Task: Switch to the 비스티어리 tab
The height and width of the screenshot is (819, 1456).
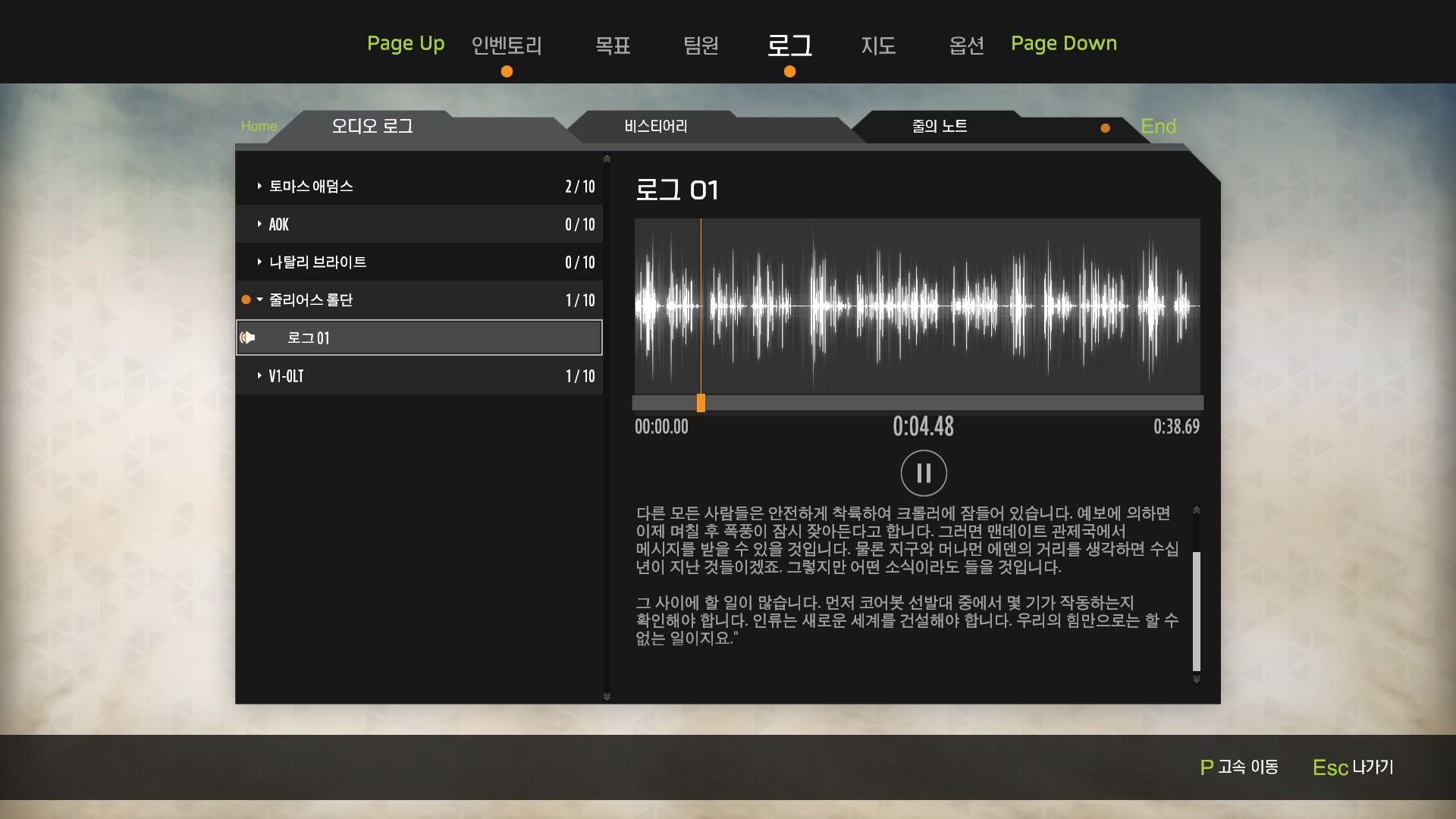Action: [655, 126]
